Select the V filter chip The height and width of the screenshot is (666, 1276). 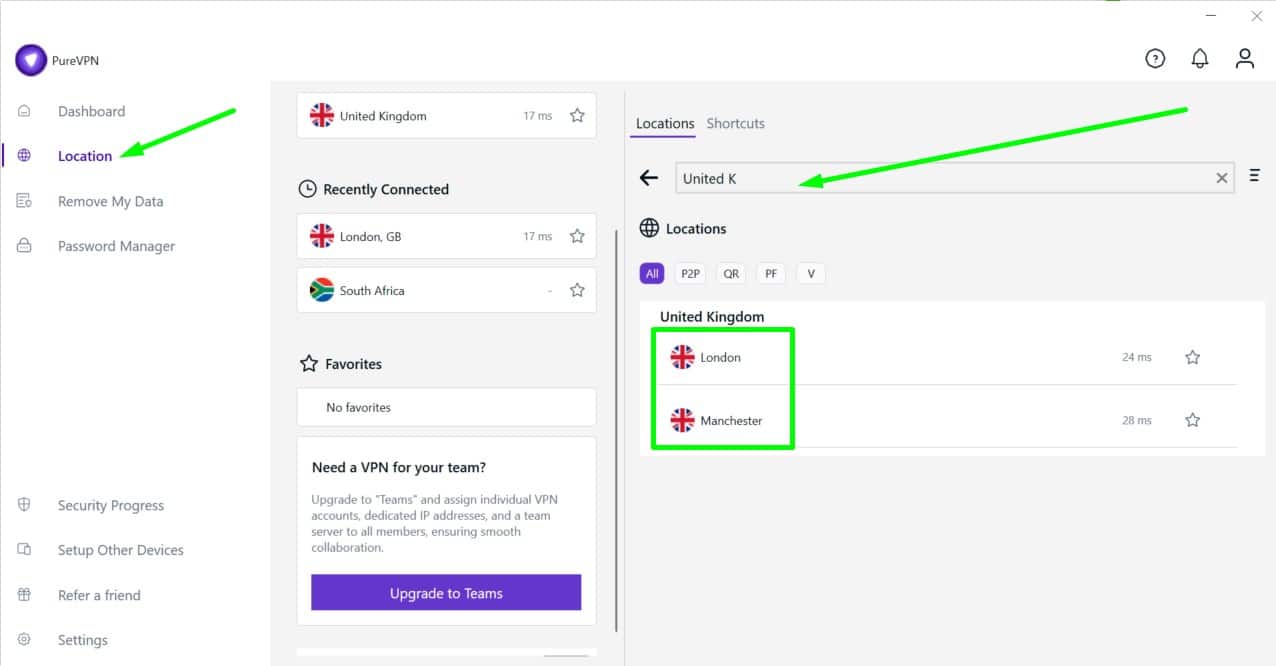811,273
